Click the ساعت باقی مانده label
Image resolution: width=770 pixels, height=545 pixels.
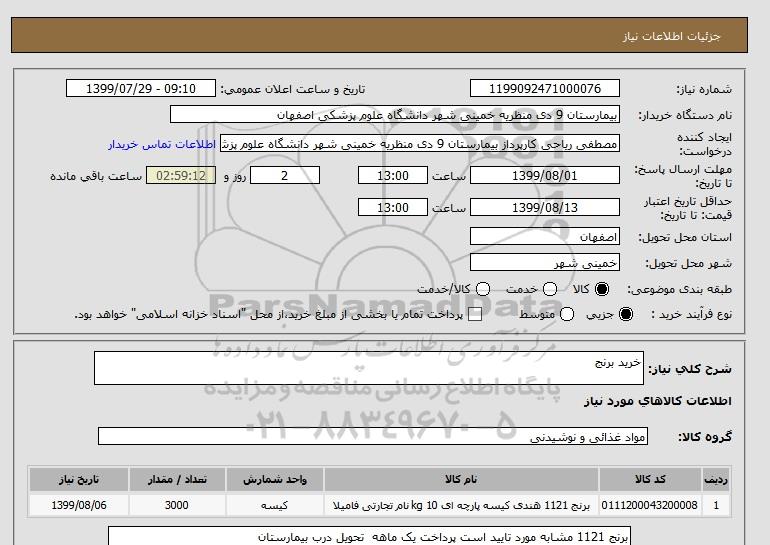96,176
